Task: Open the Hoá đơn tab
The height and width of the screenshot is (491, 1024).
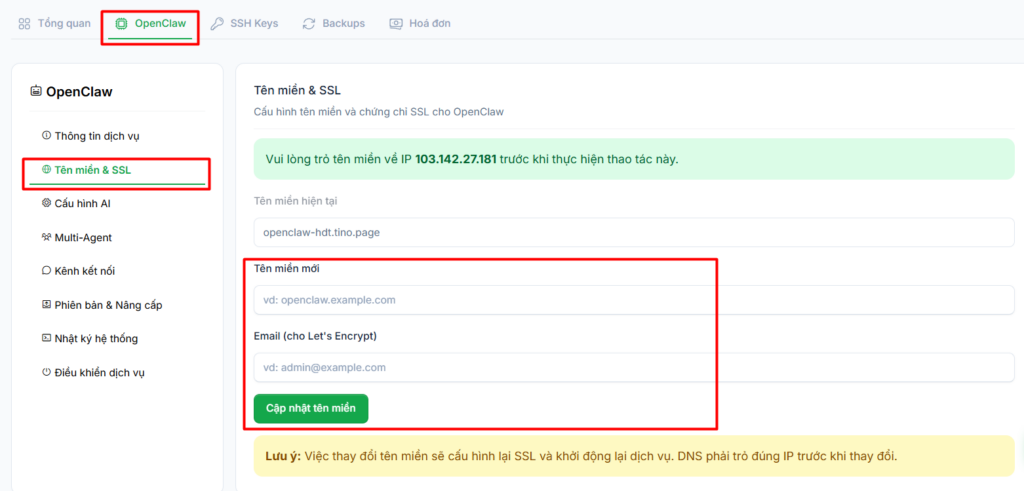Action: 420,24
